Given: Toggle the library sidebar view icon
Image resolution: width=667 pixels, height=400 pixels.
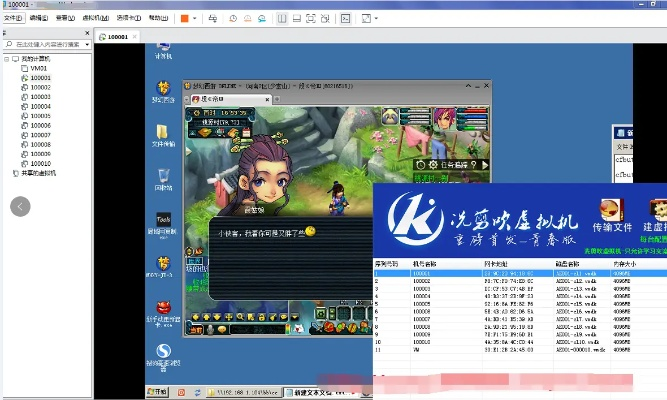Looking at the screenshot, I should [x=282, y=19].
